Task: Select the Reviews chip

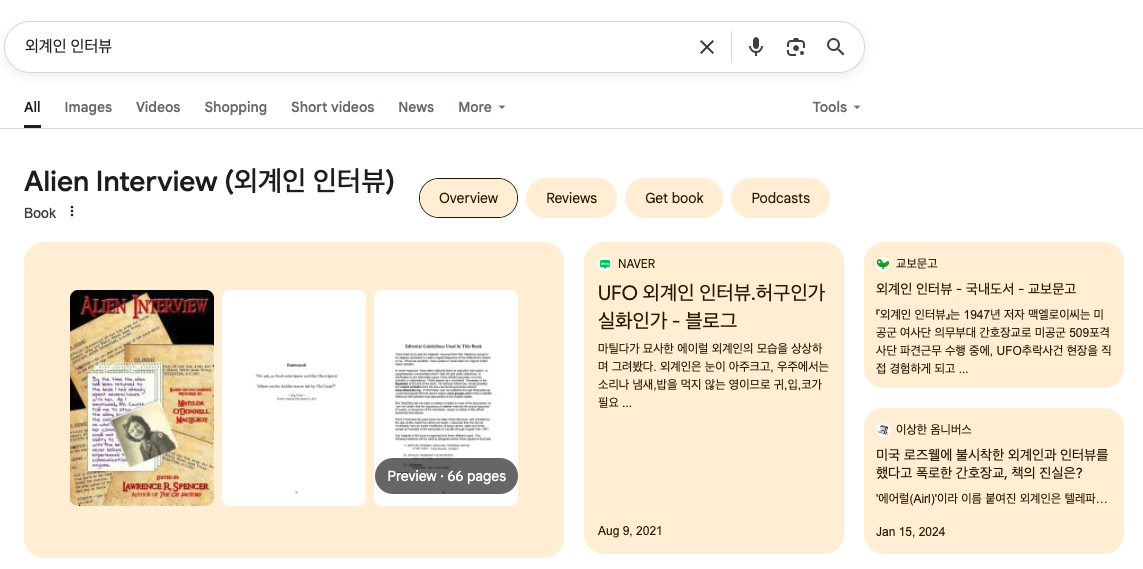Action: (572, 198)
